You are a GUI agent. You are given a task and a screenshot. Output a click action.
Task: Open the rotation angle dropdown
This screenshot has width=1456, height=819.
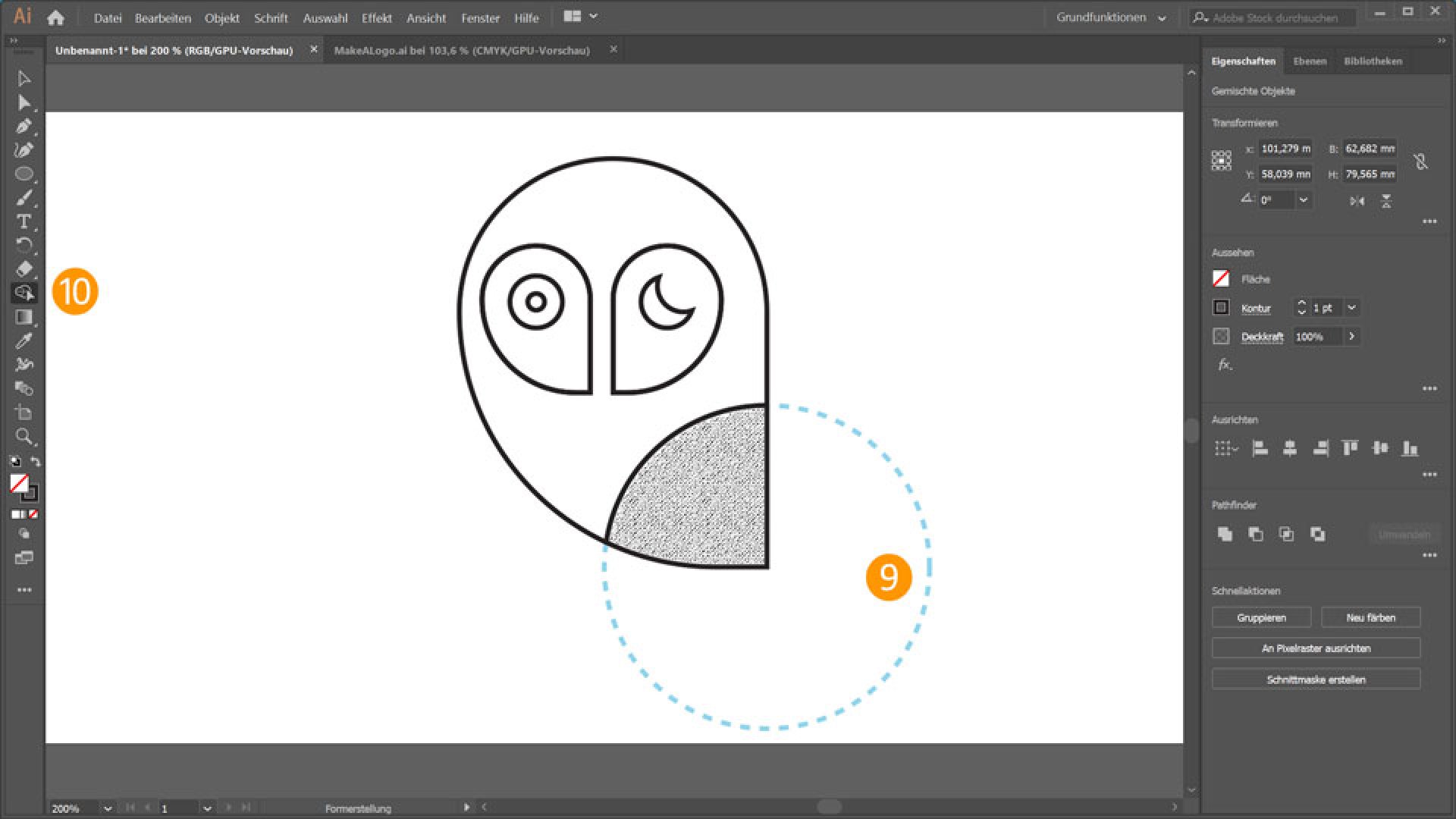[1303, 200]
